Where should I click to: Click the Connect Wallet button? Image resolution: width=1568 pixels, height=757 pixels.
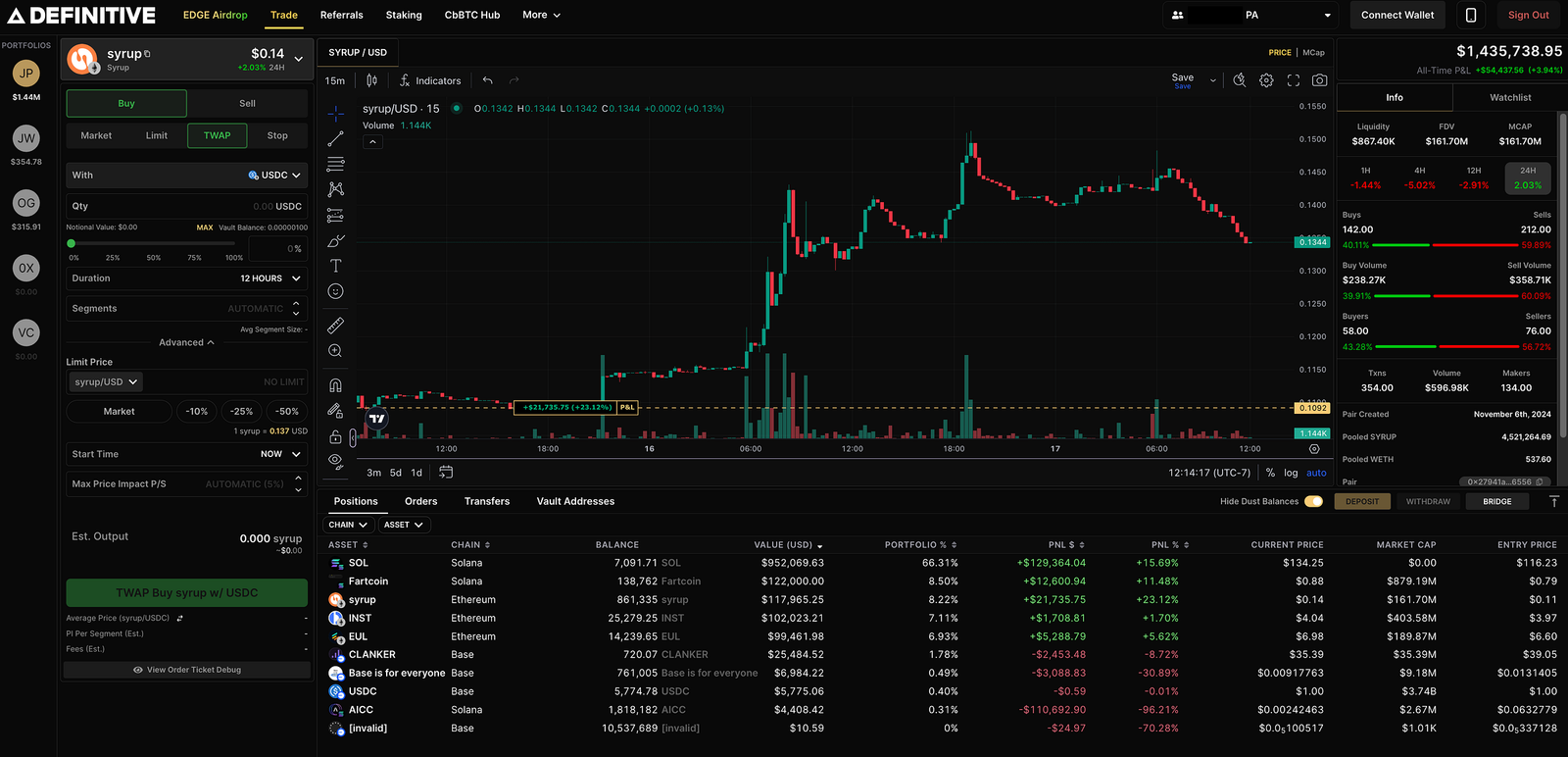tap(1397, 15)
